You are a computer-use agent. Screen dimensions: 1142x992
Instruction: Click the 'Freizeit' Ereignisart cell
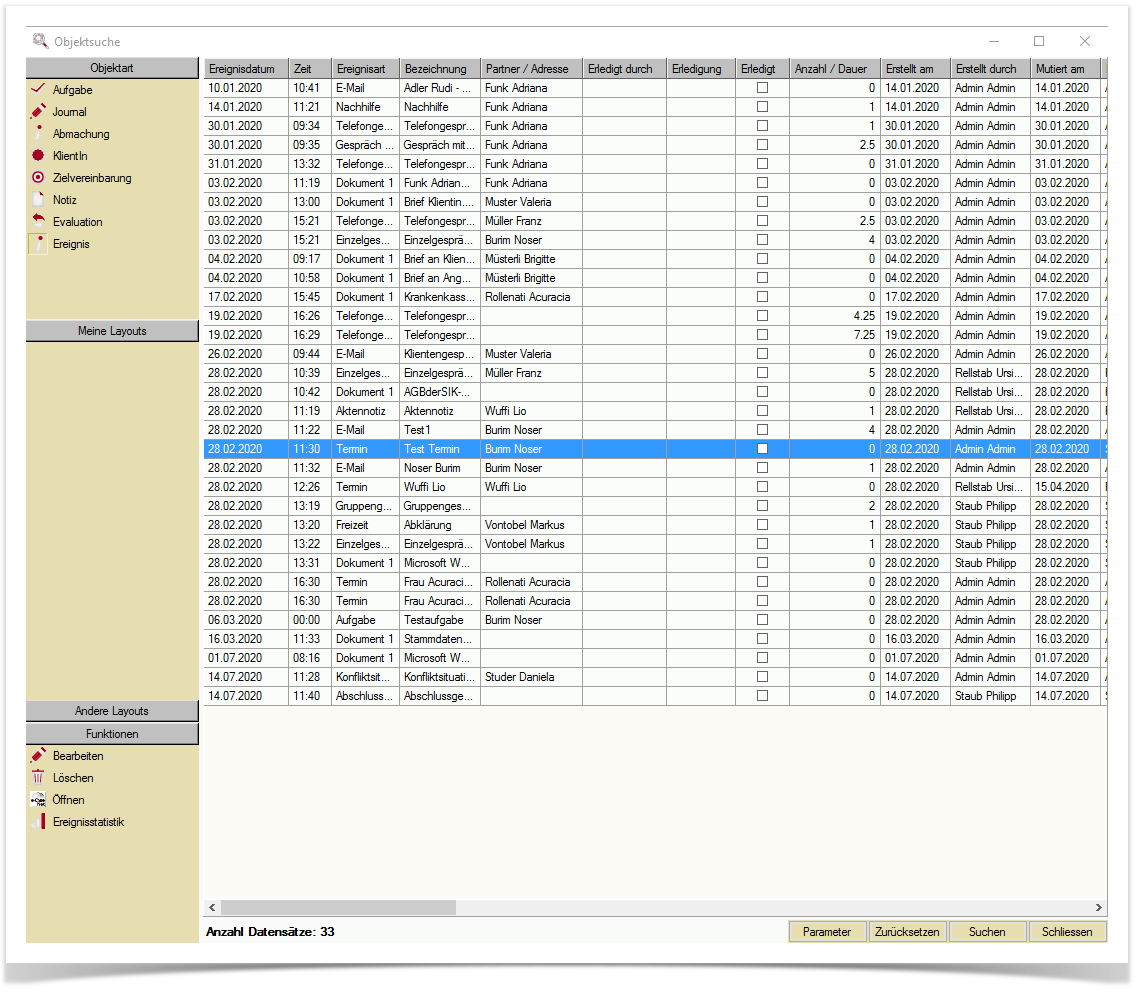[x=366, y=524]
